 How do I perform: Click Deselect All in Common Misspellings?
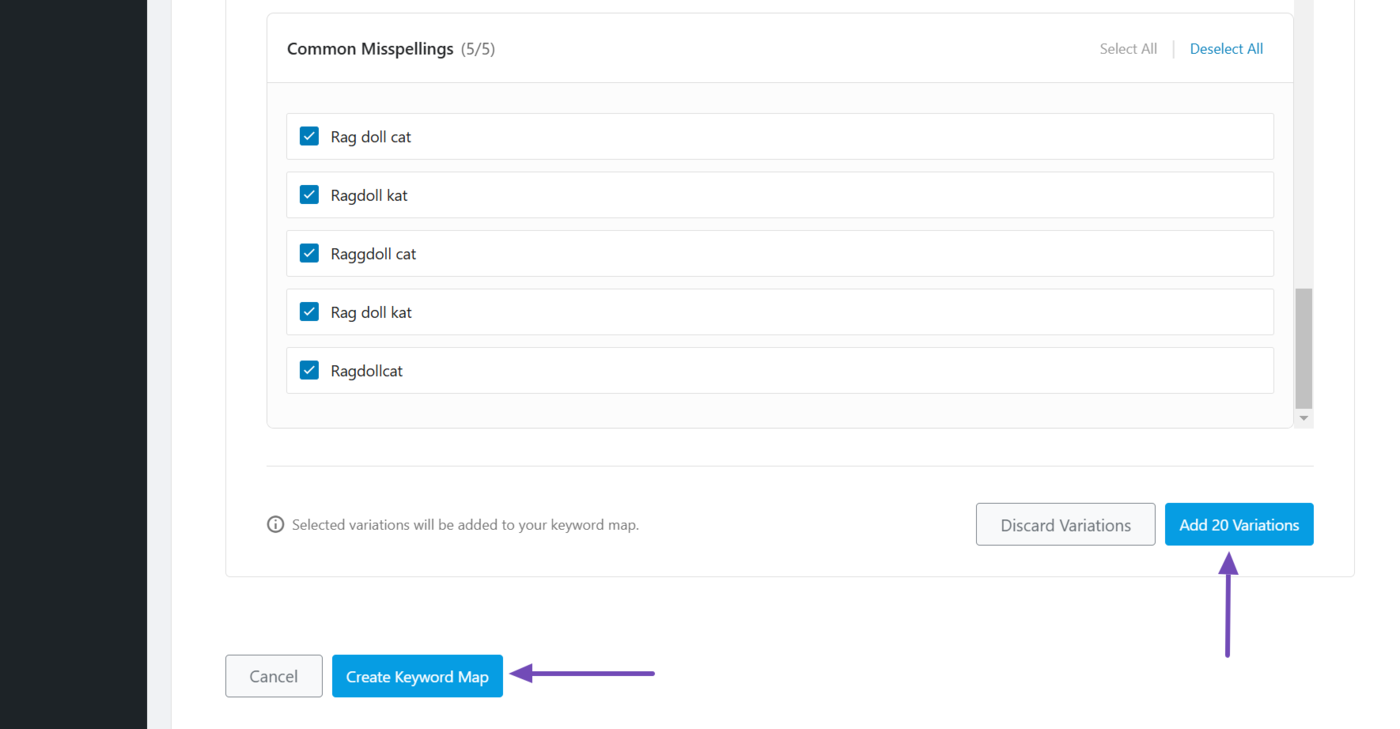click(x=1226, y=49)
